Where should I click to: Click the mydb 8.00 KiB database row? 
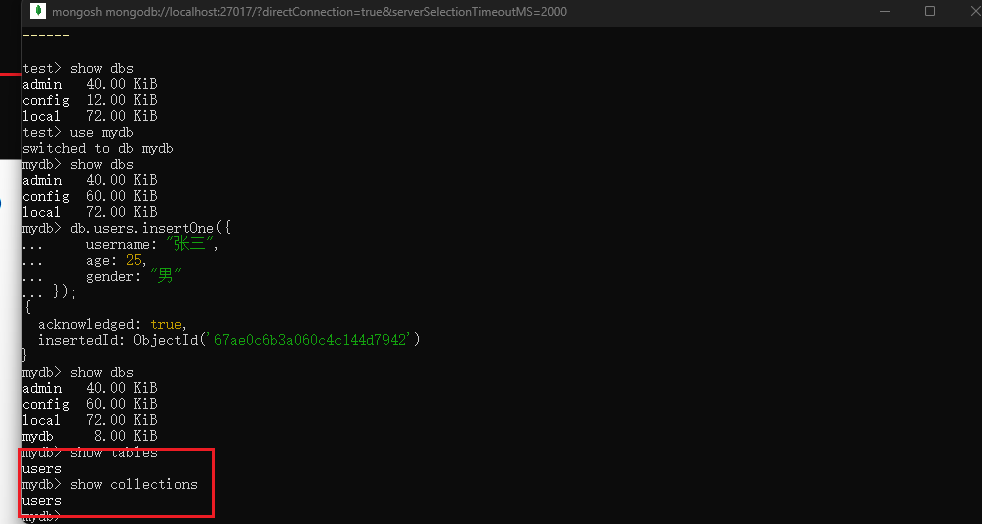pos(90,436)
